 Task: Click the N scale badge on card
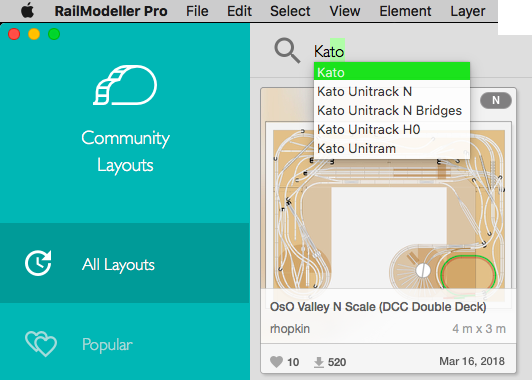[496, 100]
